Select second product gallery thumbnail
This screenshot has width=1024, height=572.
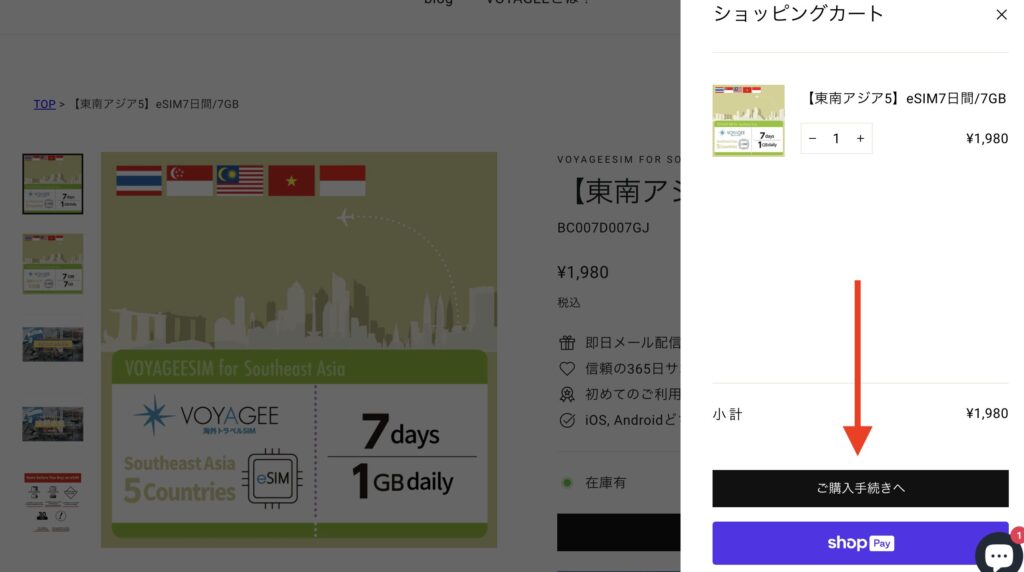coord(53,264)
